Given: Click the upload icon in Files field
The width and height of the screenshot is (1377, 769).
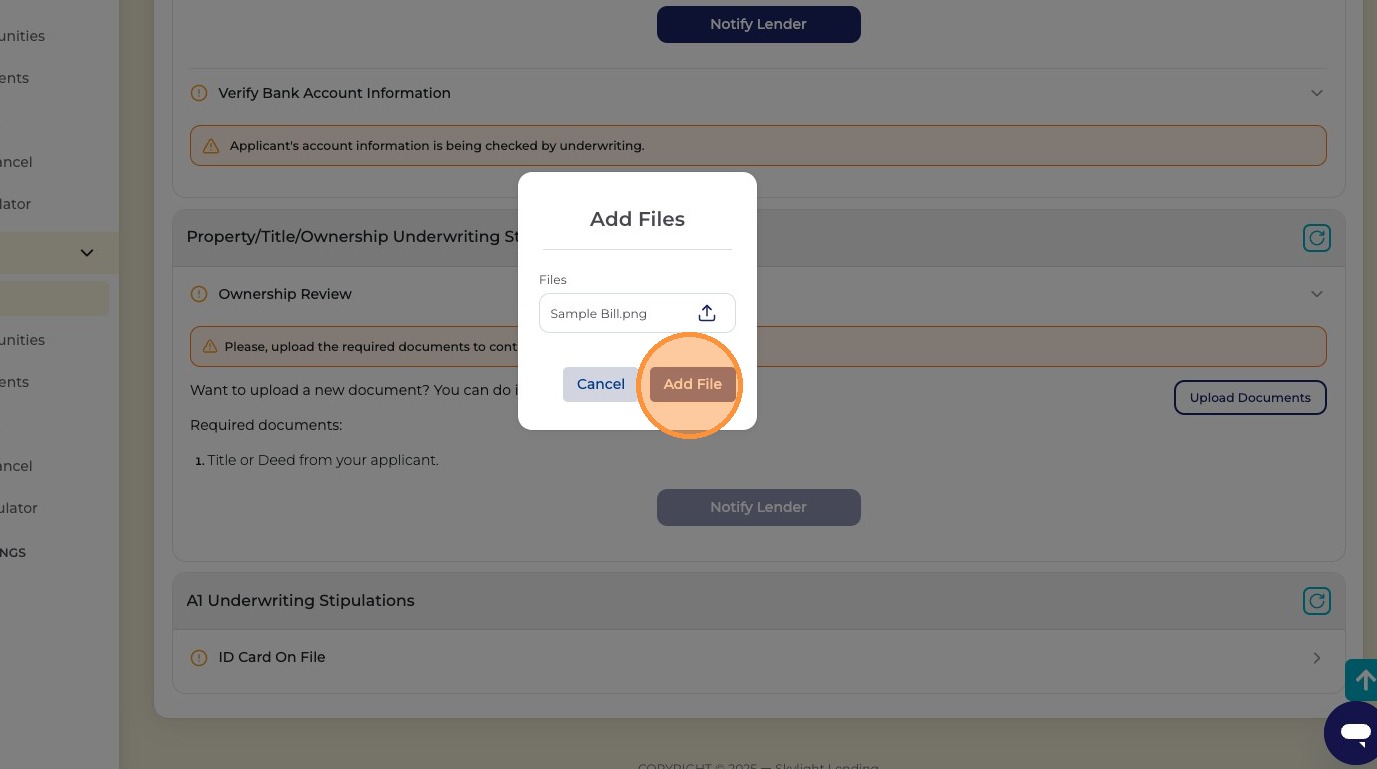Looking at the screenshot, I should point(707,313).
